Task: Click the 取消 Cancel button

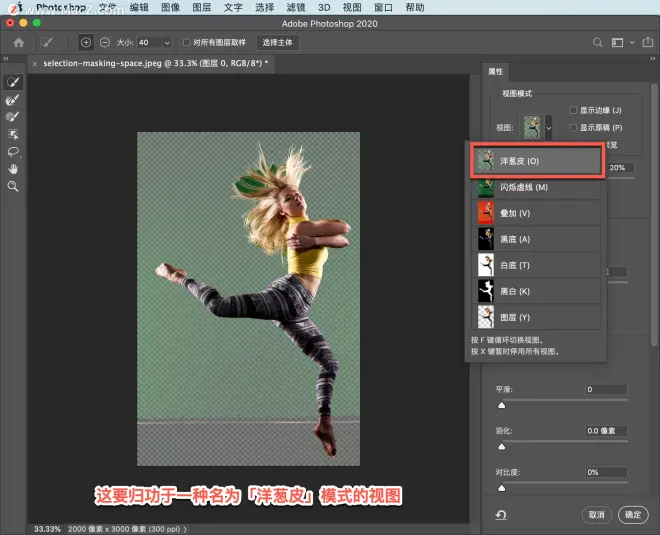Action: tap(596, 515)
